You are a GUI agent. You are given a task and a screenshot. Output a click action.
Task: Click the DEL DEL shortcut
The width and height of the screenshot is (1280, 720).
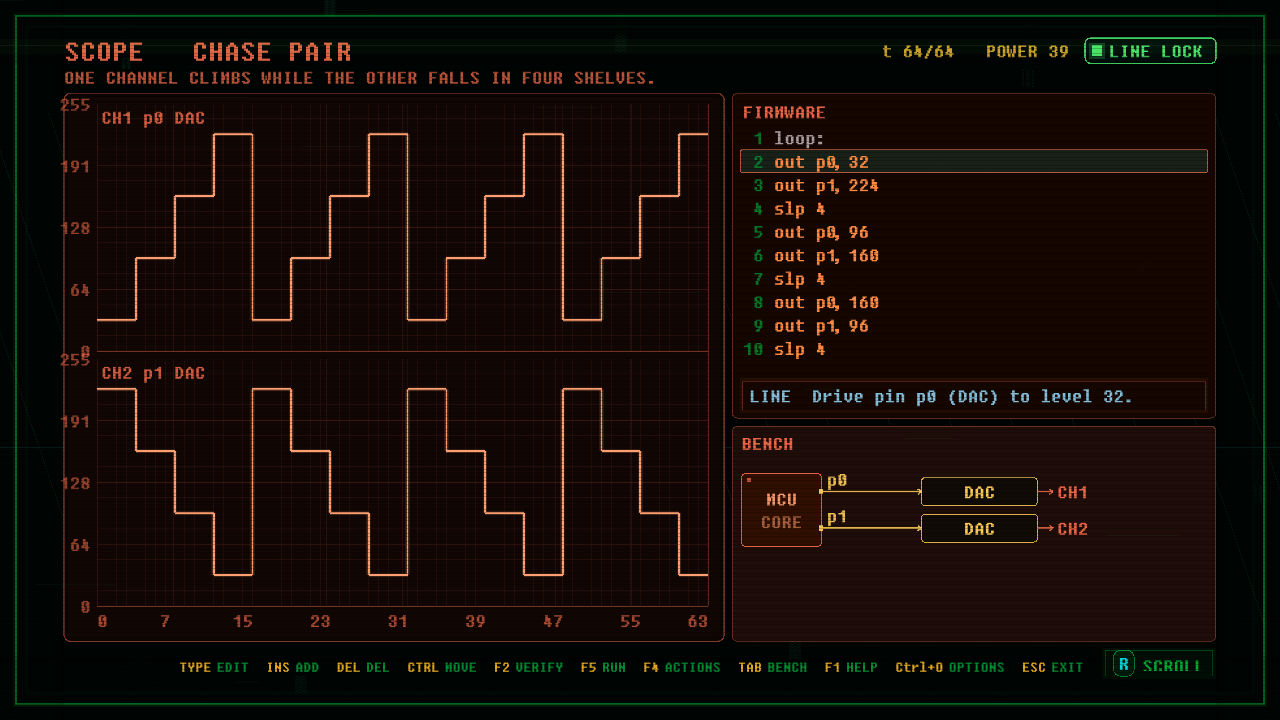coord(363,667)
